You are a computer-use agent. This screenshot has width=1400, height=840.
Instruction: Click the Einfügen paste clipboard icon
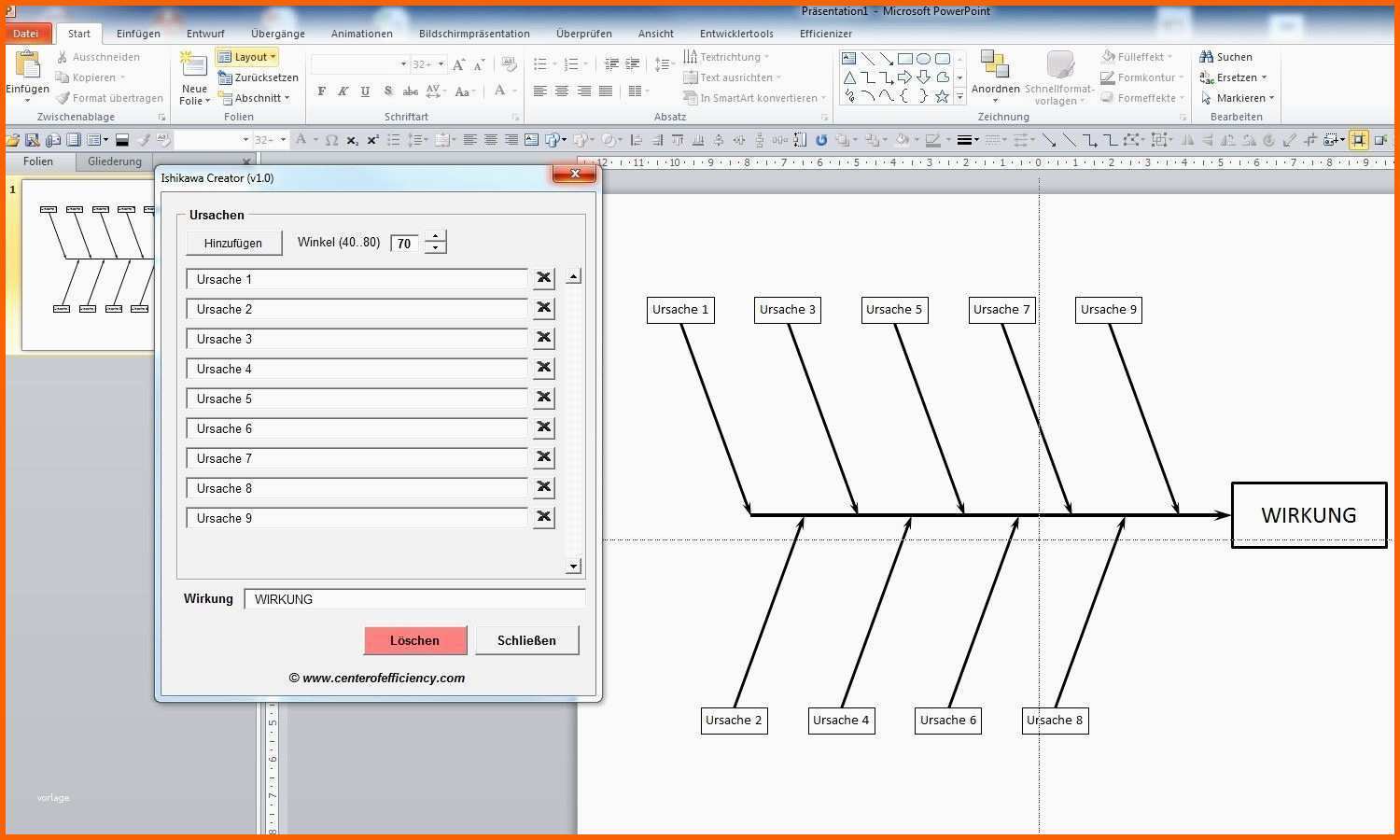pos(27,63)
